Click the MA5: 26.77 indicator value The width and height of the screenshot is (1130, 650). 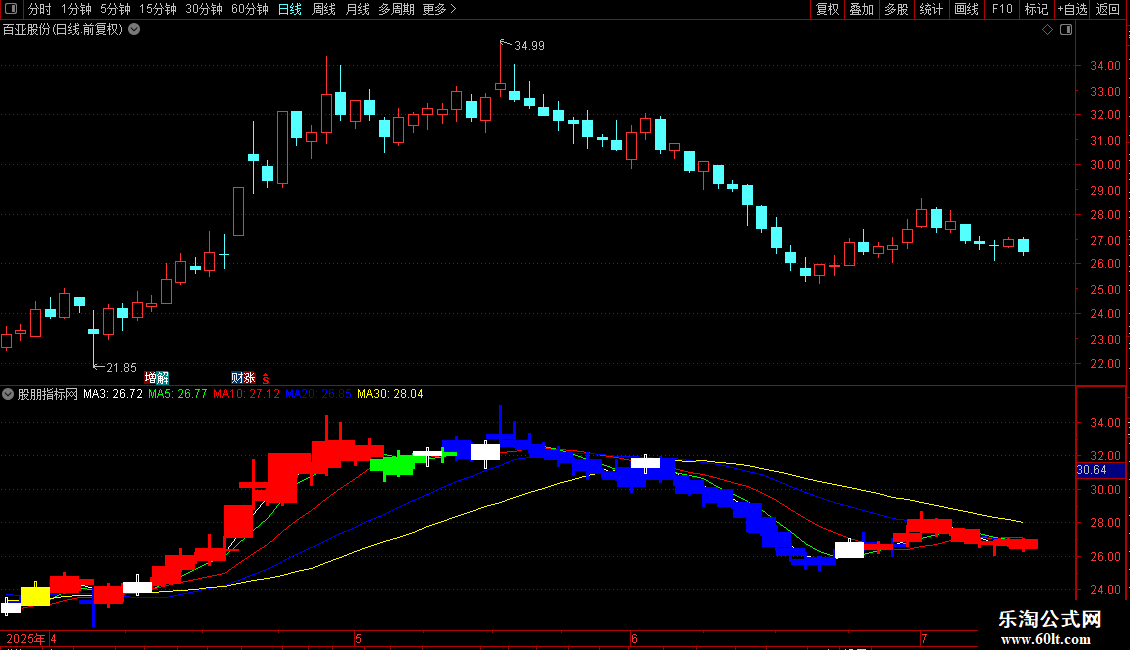(x=177, y=394)
